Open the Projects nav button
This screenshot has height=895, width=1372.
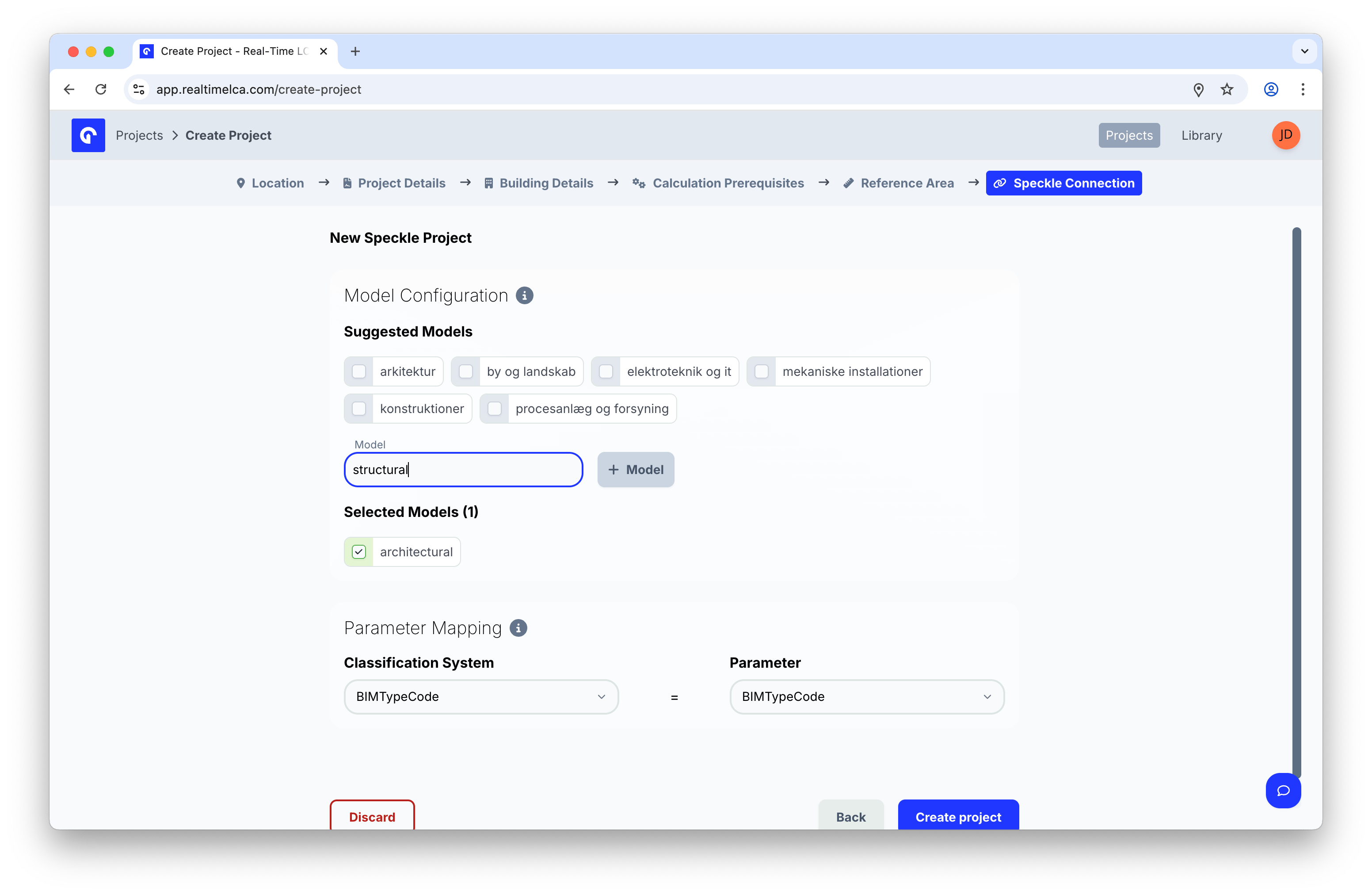tap(1129, 135)
